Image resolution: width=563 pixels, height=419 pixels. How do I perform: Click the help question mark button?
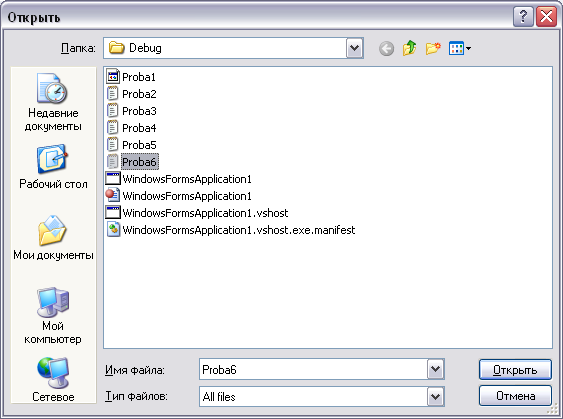523,17
